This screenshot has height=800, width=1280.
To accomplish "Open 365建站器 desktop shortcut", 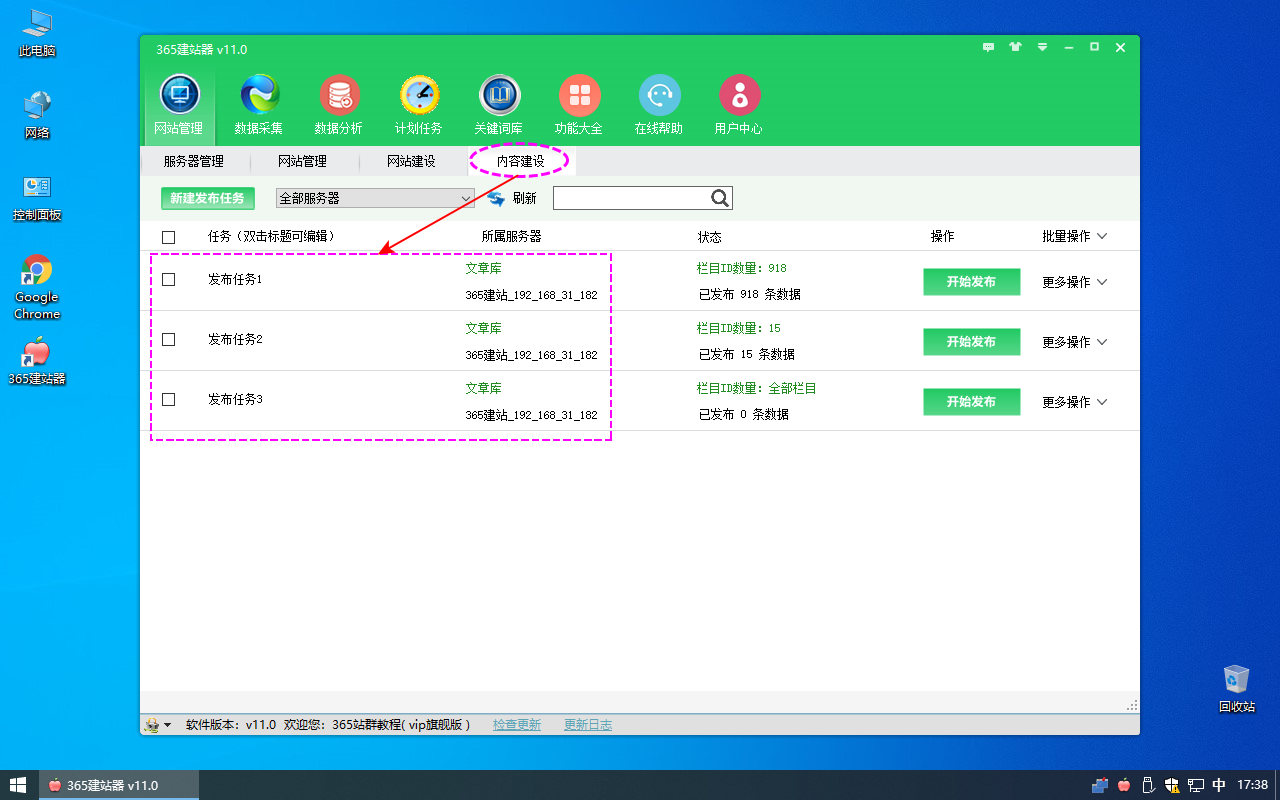I will [37, 361].
